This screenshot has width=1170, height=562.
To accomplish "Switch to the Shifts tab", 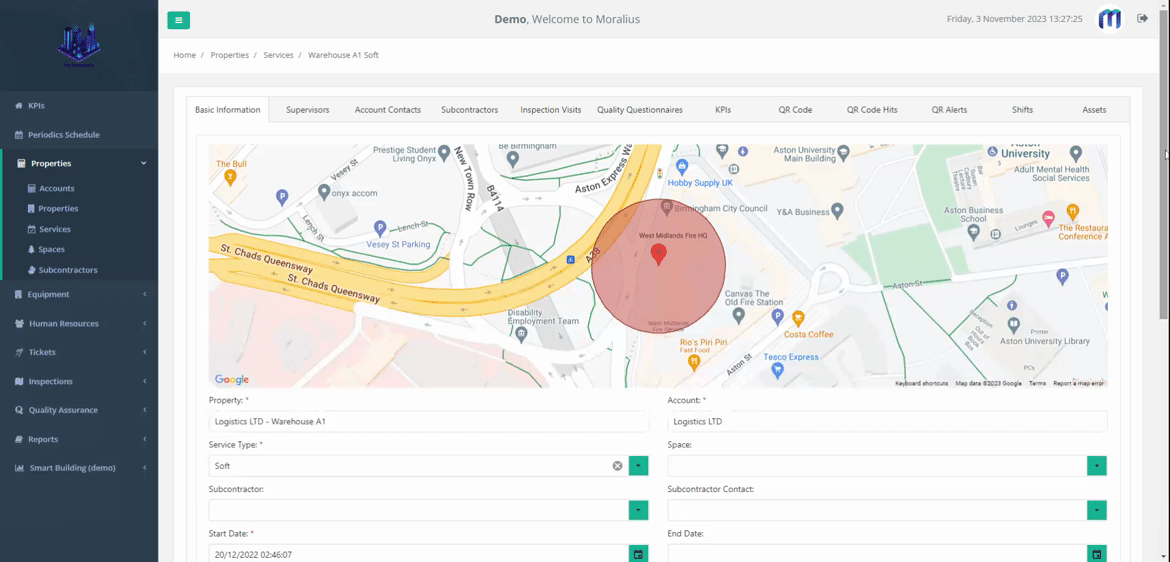I will (1022, 110).
